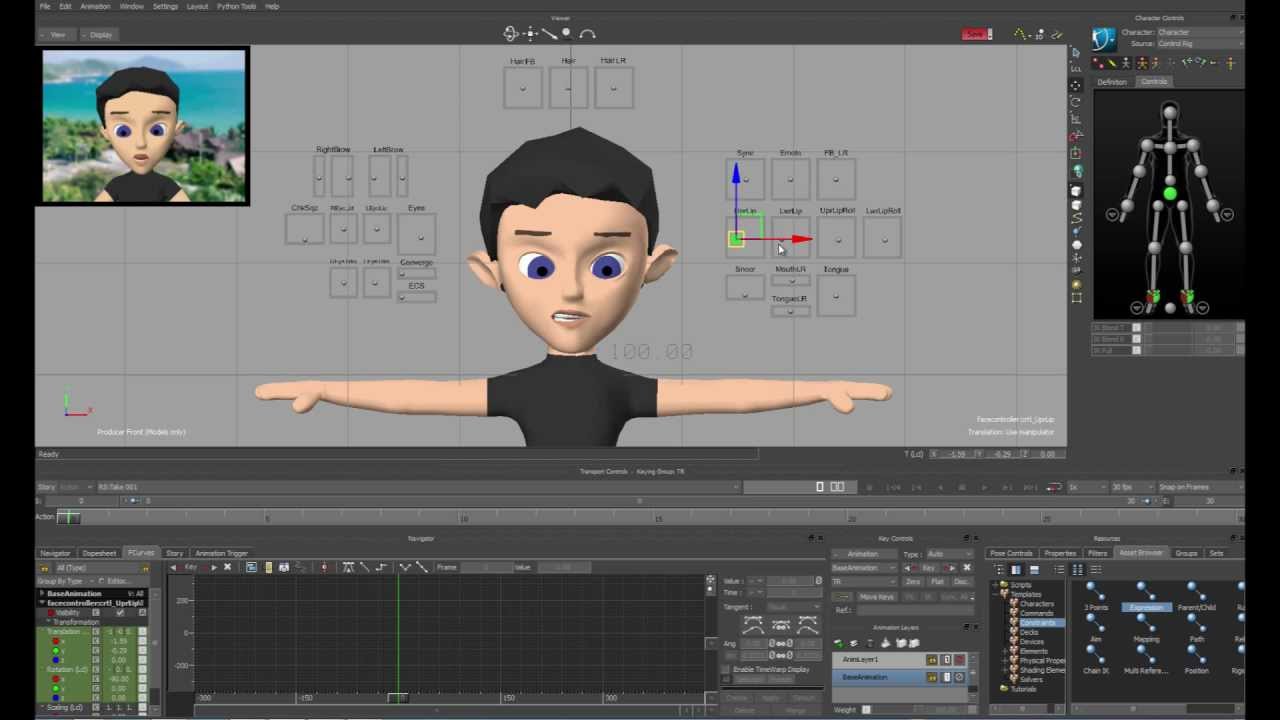Screen dimensions: 1280x720
Task: Expand the BaseAnimation node in FCurves list
Action: point(42,593)
